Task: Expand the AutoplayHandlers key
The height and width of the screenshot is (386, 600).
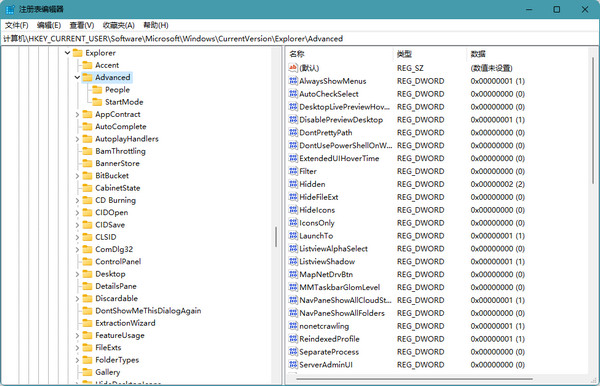Action: coord(77,139)
